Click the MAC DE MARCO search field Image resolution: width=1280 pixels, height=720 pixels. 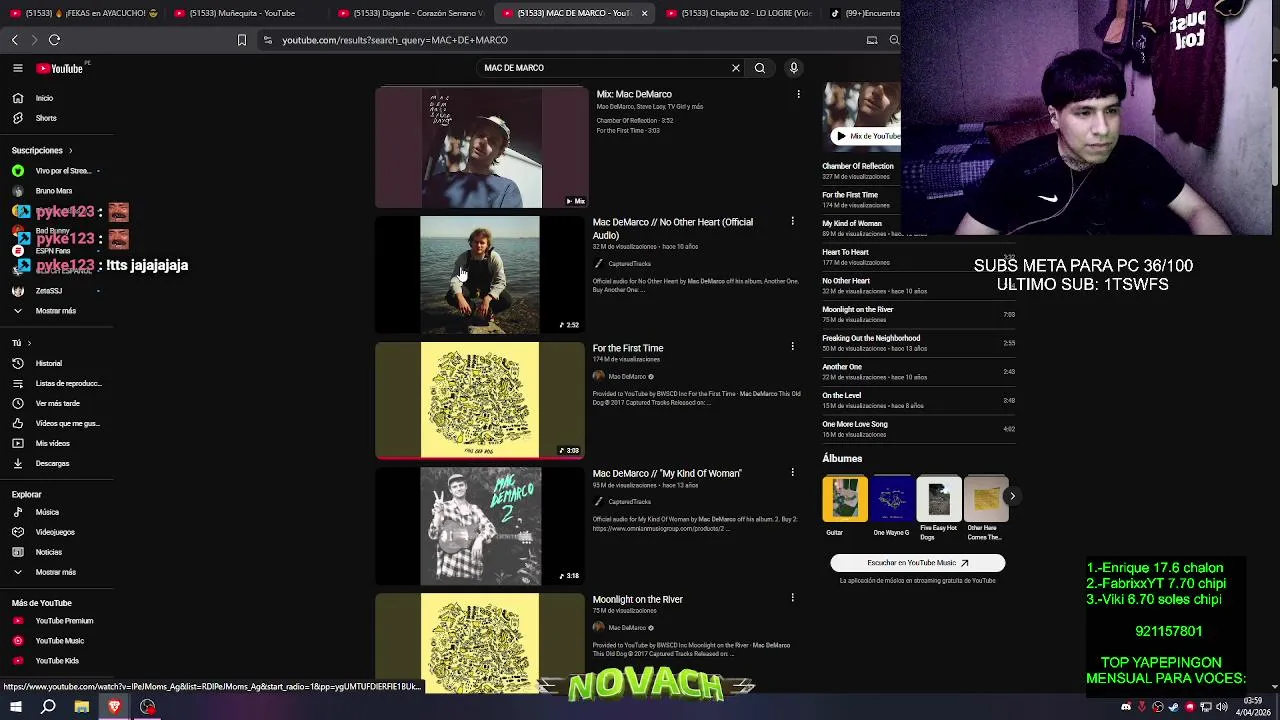(x=605, y=68)
